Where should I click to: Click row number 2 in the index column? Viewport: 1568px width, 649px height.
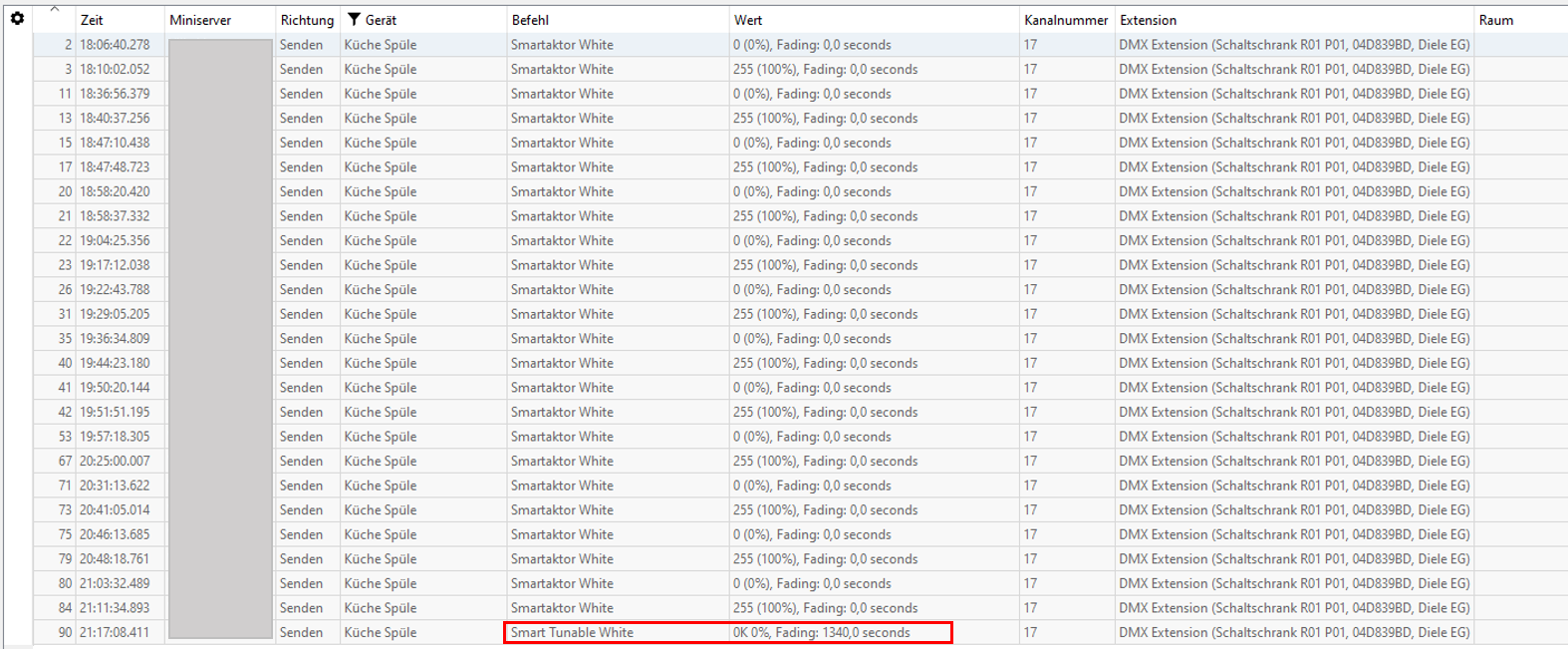pyautogui.click(x=69, y=45)
